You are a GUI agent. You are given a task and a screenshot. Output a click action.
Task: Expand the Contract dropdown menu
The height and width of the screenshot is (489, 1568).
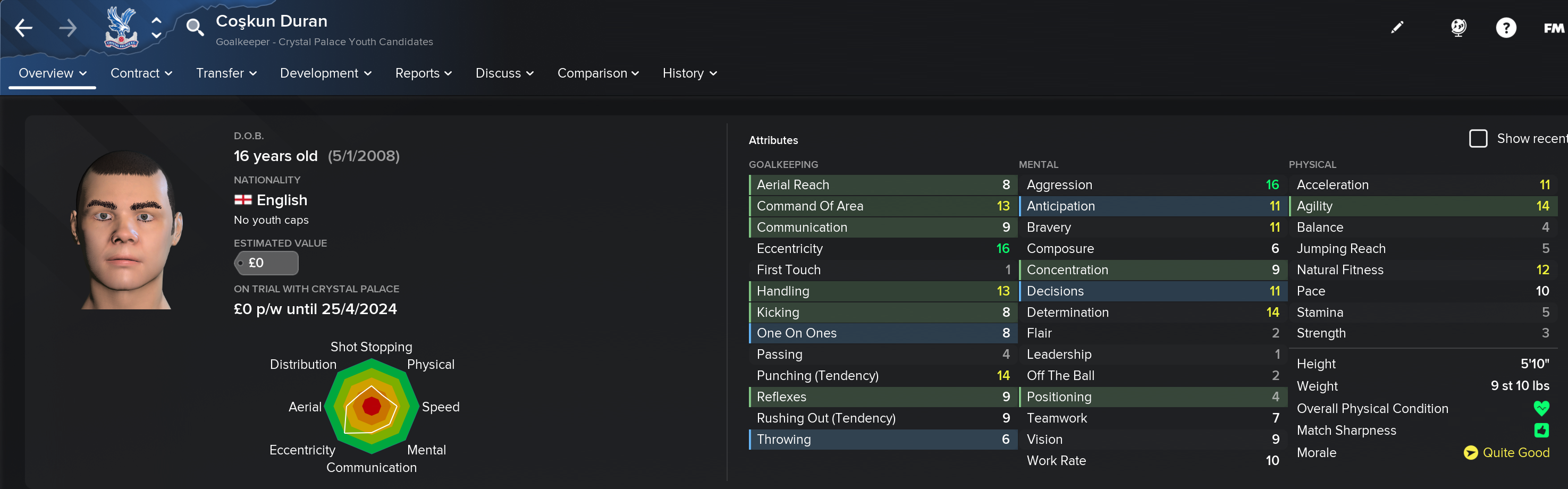click(x=141, y=74)
